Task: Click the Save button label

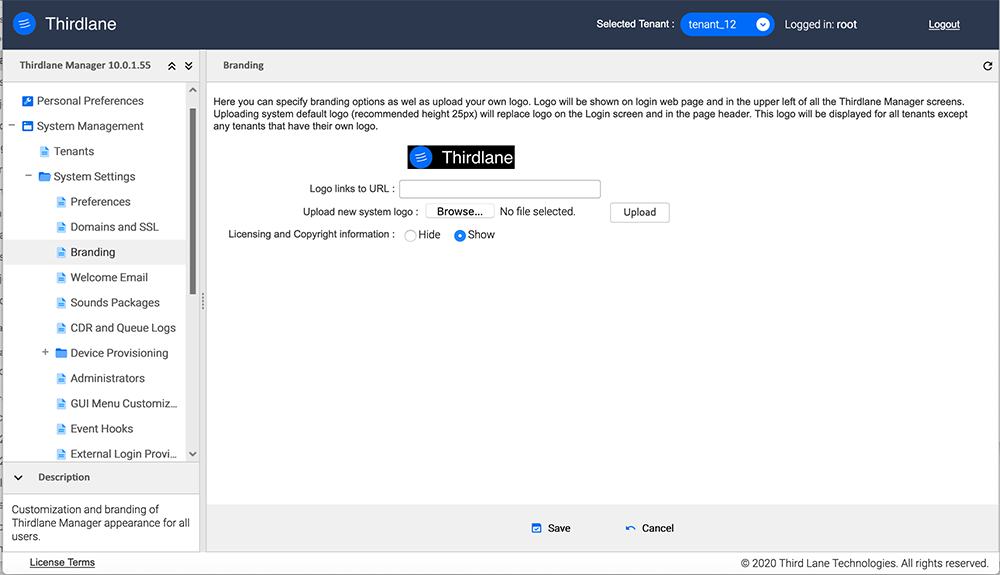Action: point(559,528)
